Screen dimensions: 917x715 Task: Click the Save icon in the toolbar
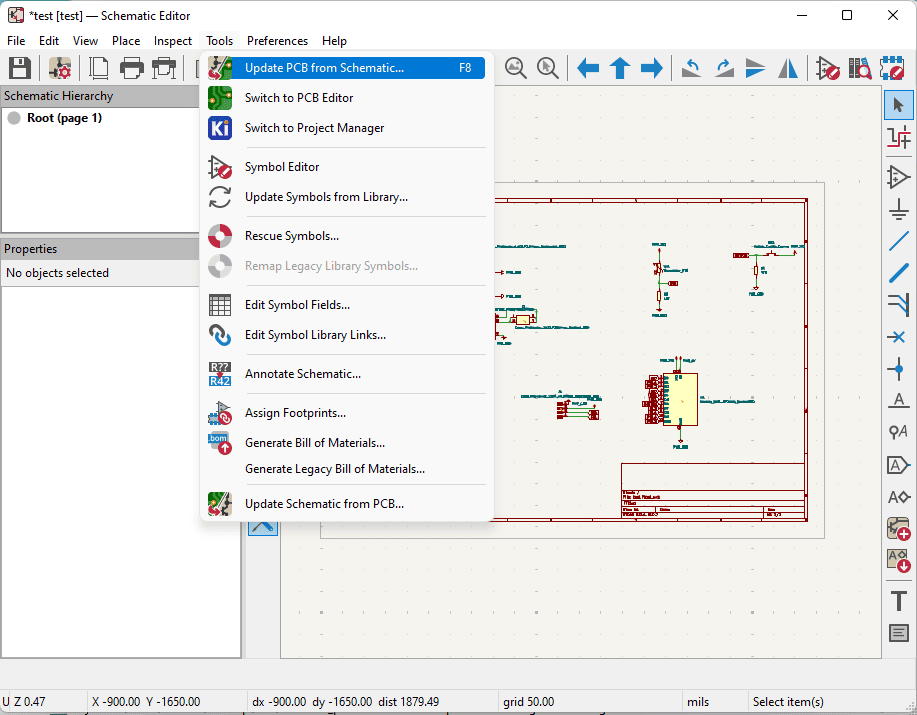tap(19, 68)
